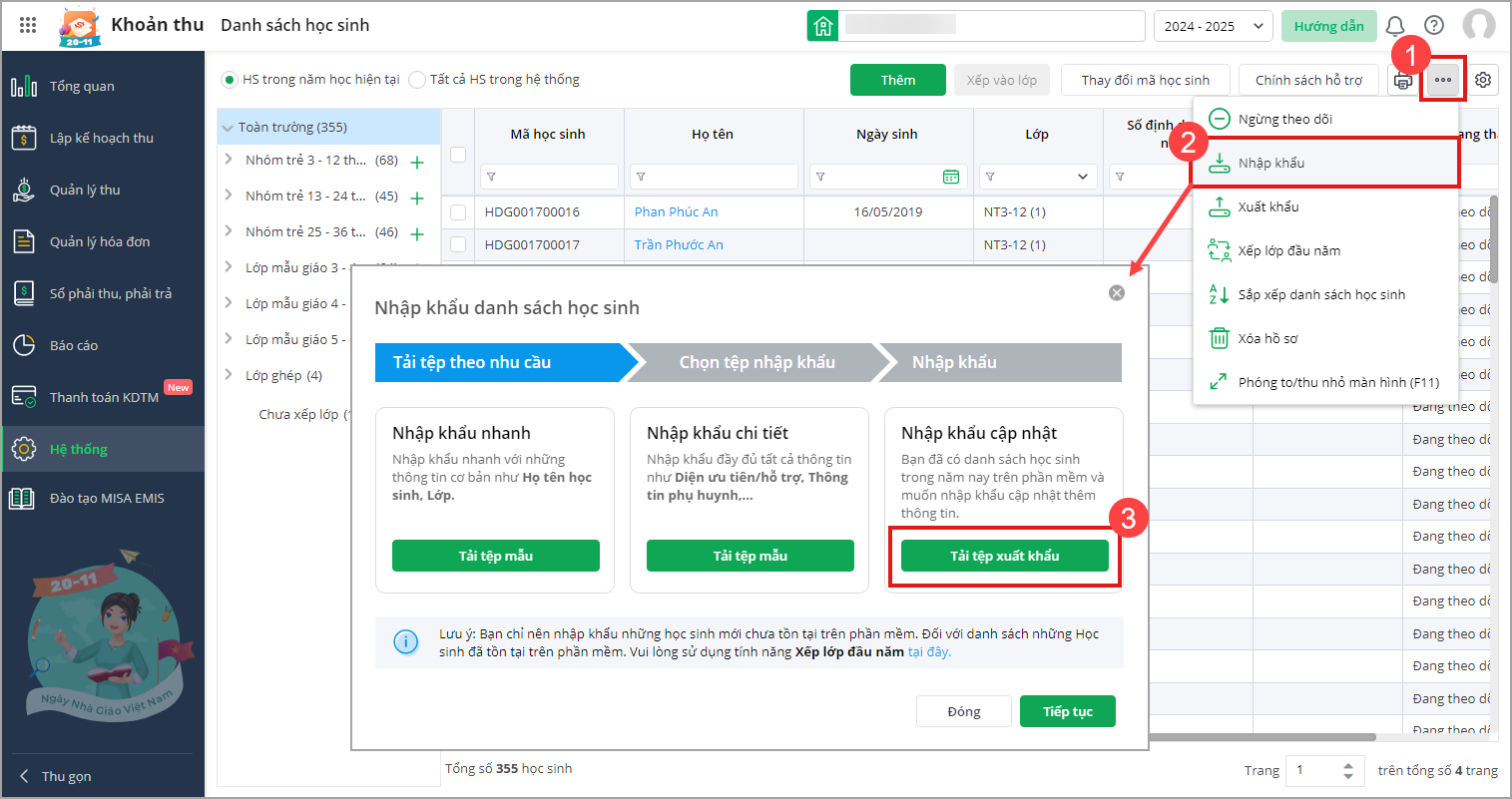Click the three-dots more options button
This screenshot has height=799, width=1512.
click(1443, 80)
